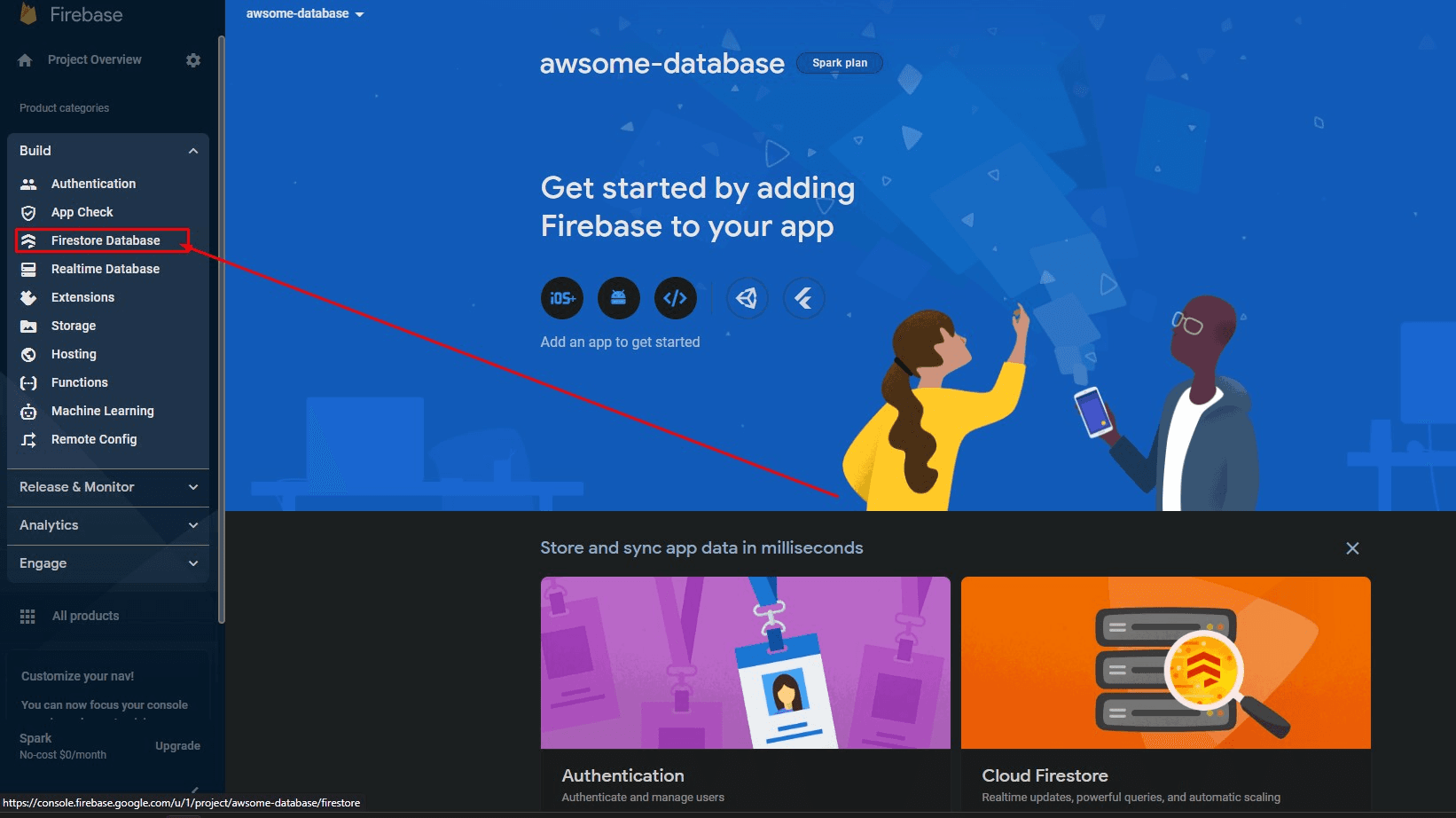Click the All products grid icon
The height and width of the screenshot is (818, 1456).
(x=27, y=616)
